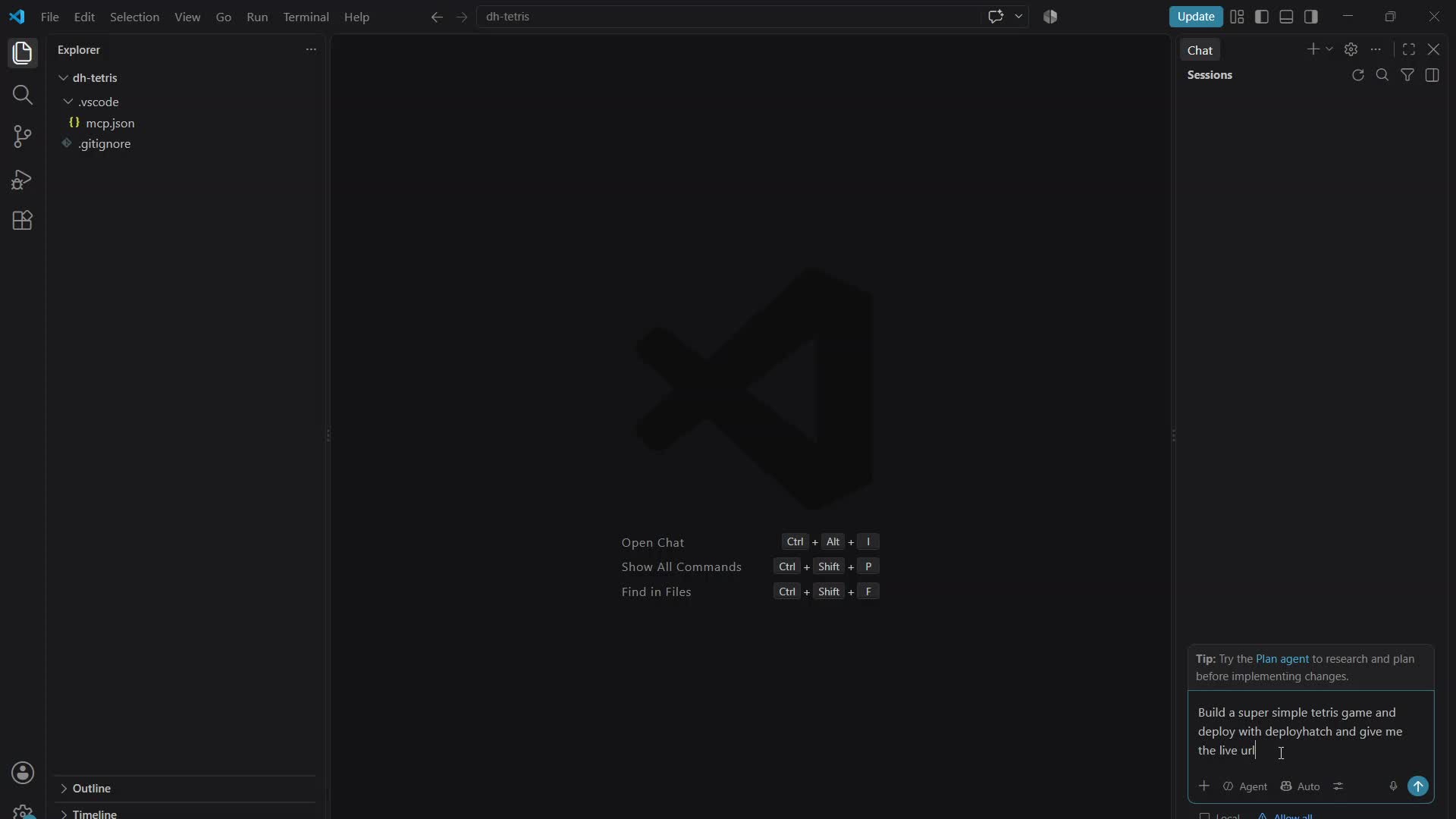This screenshot has width=1456, height=819.
Task: Toggle the bottom panel visibility
Action: (1286, 17)
